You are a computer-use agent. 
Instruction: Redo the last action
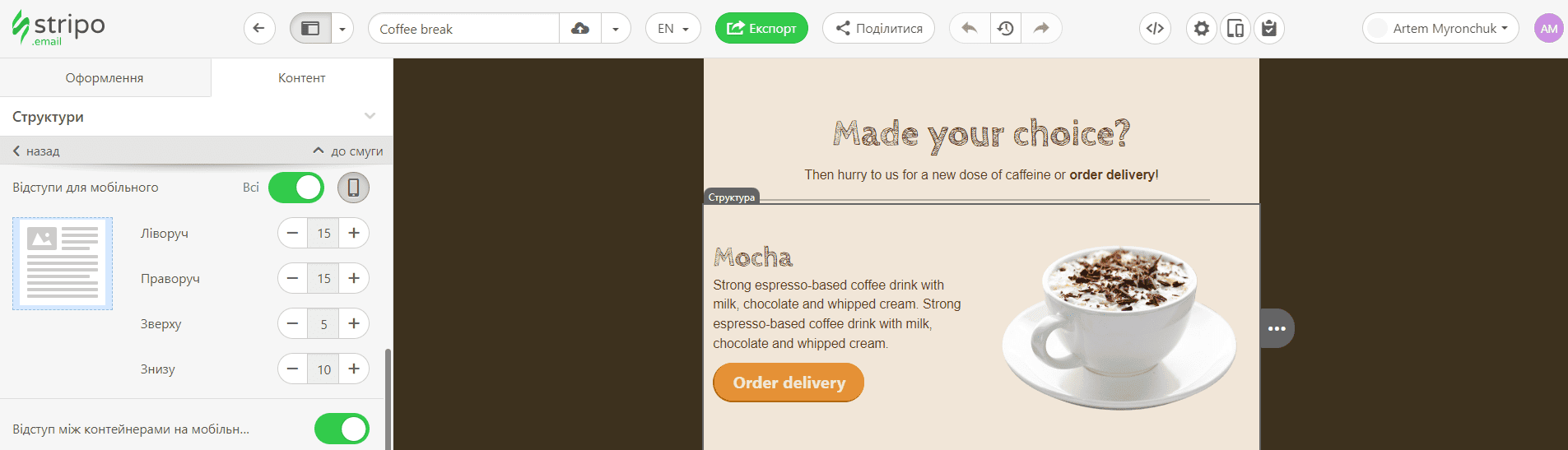pos(1042,29)
